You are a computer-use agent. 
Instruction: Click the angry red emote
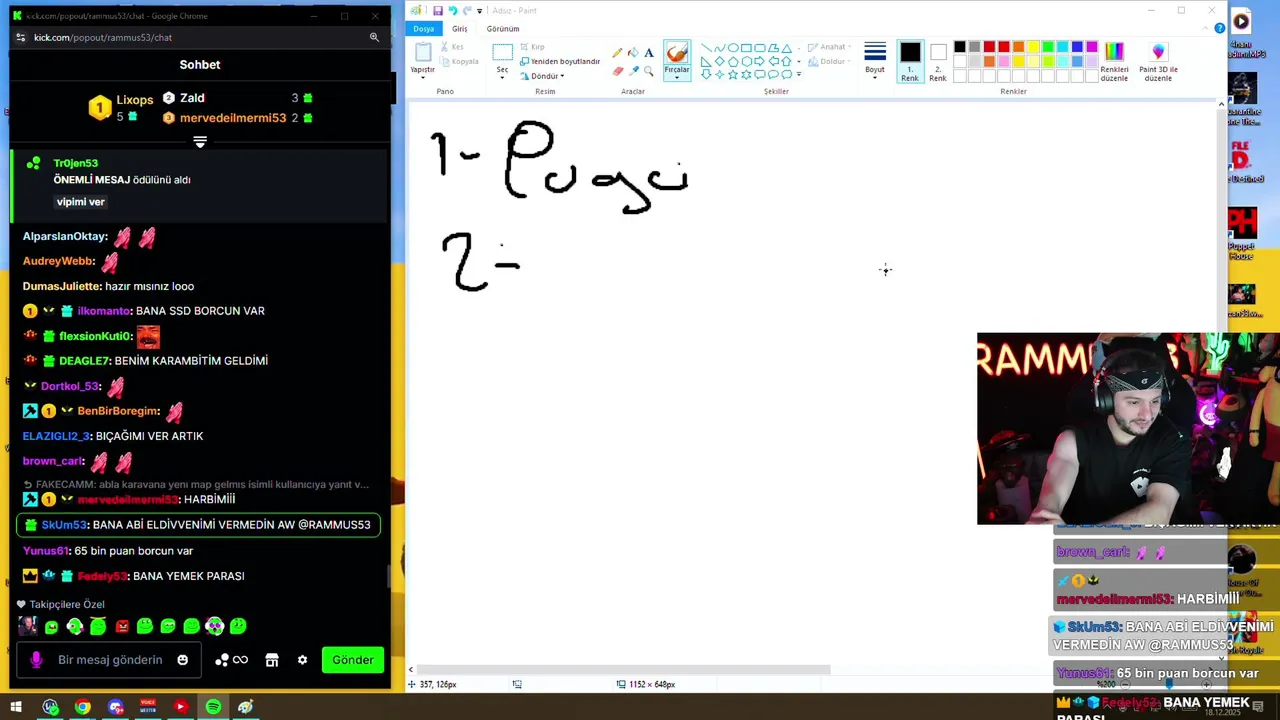(121, 626)
